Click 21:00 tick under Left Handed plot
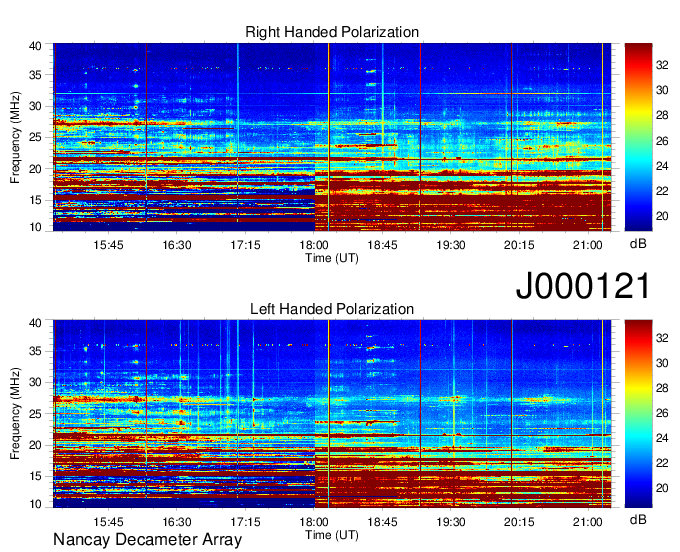680x552 pixels. coord(588,522)
